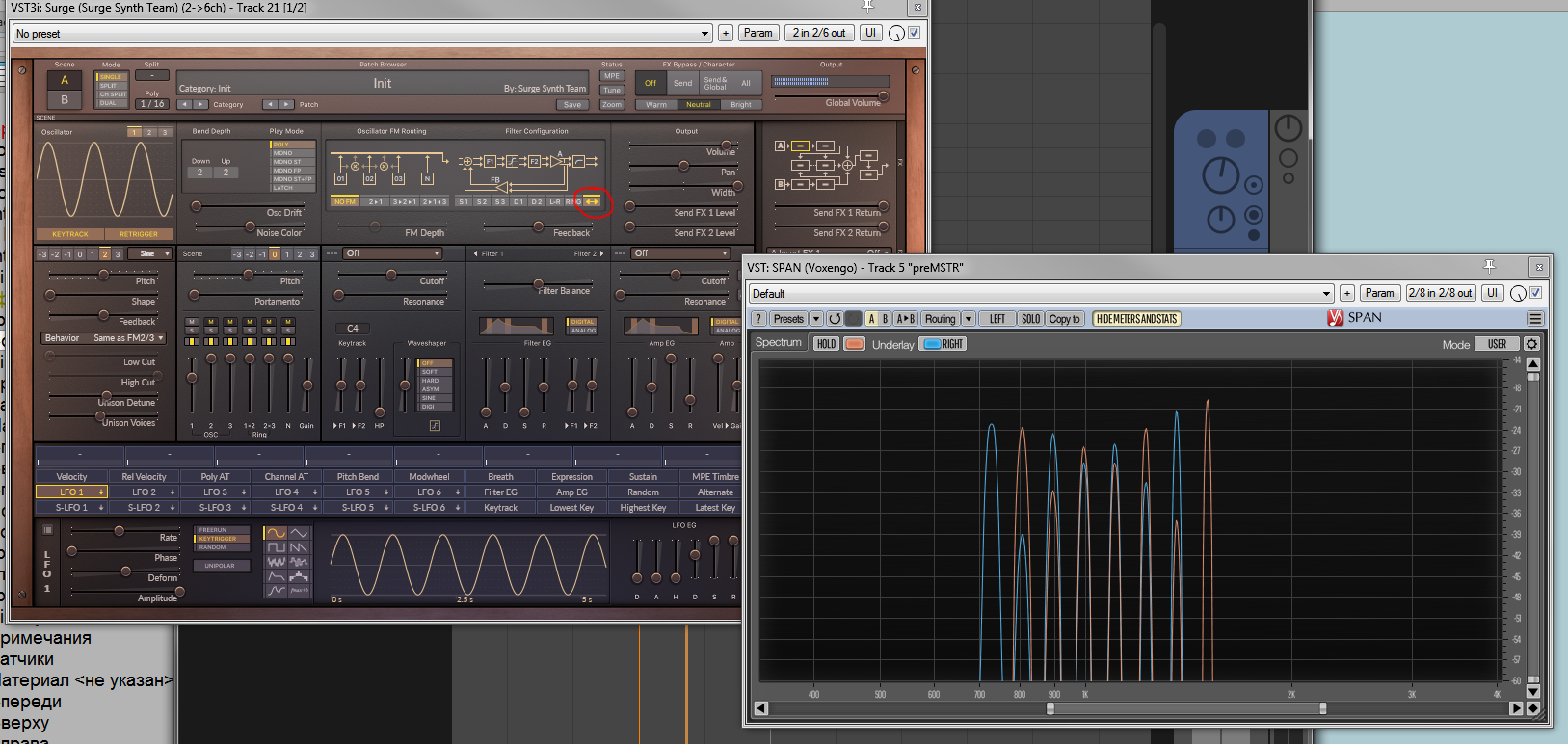The height and width of the screenshot is (744, 1568).
Task: Select the square LFO waveform shape
Action: [x=277, y=547]
